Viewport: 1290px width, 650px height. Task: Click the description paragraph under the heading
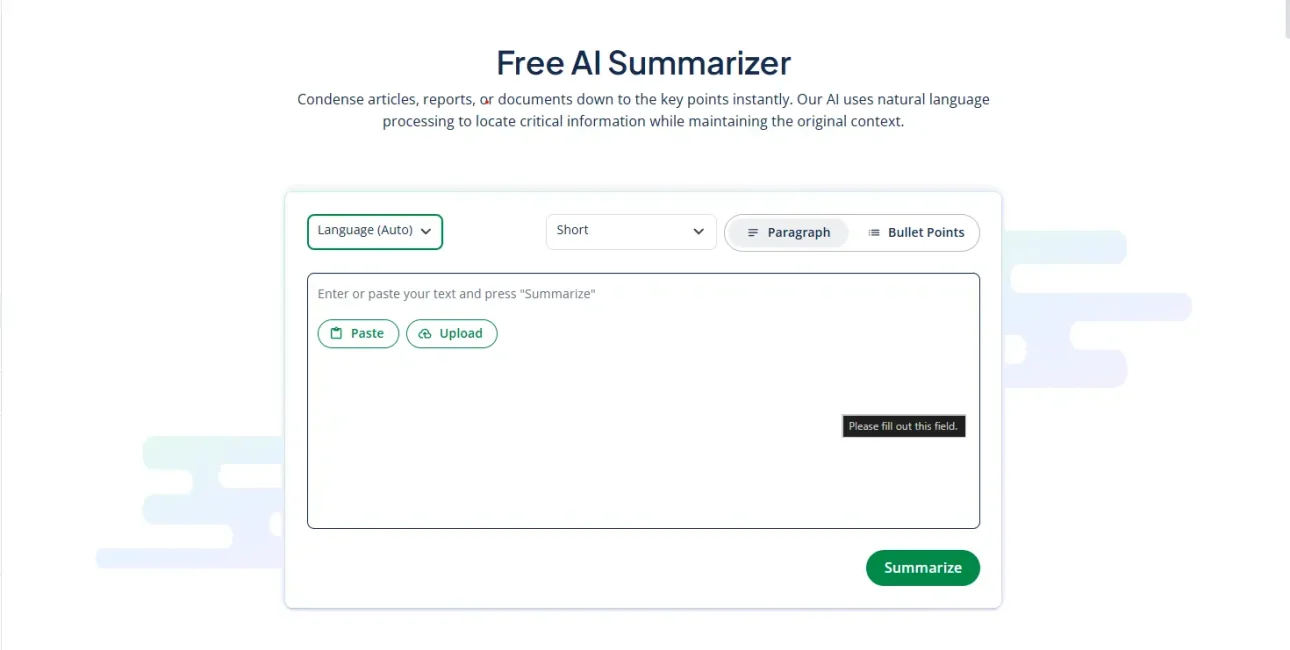643,111
